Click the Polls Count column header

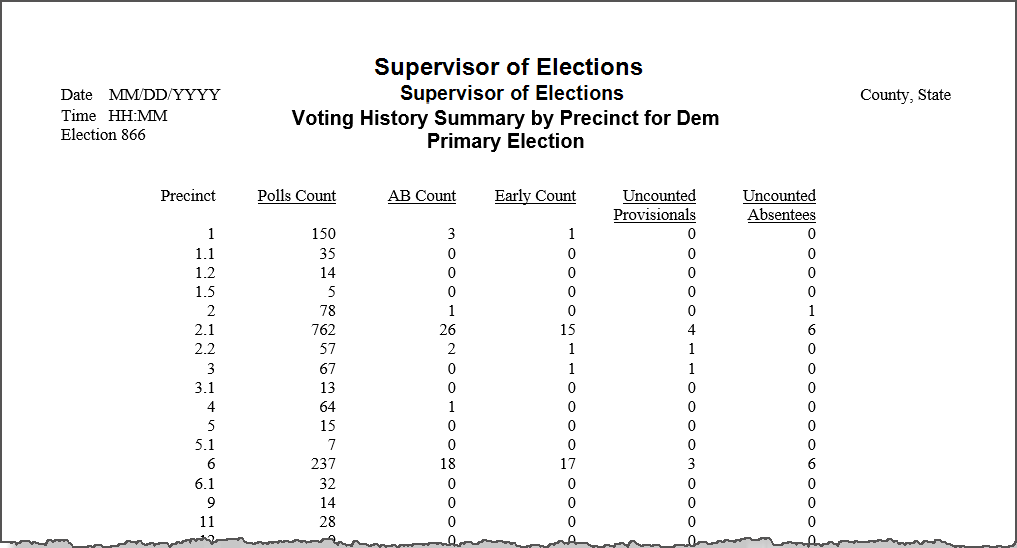(x=296, y=196)
